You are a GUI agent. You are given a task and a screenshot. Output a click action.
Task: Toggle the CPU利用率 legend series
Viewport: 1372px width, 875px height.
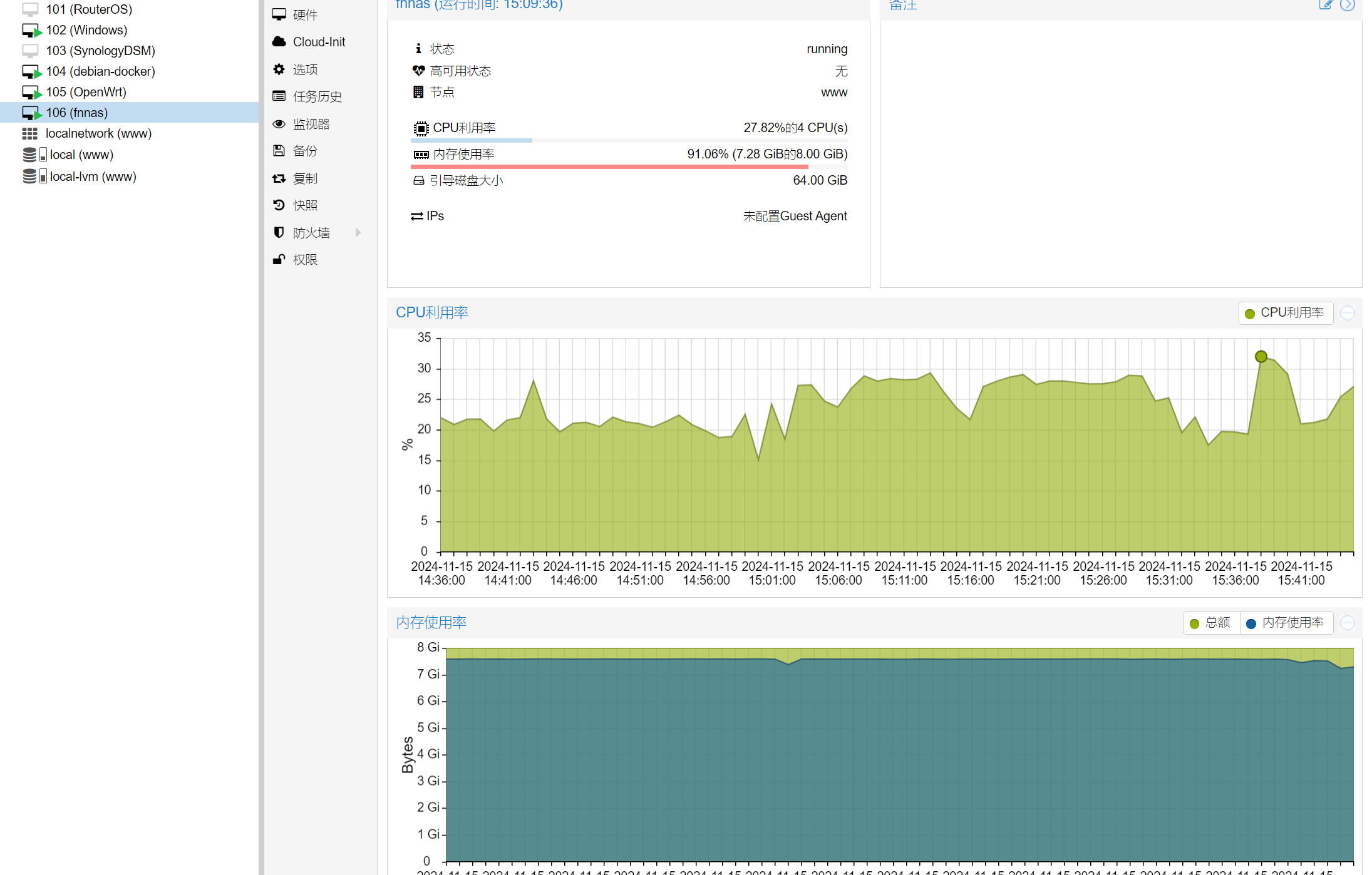[x=1285, y=313]
